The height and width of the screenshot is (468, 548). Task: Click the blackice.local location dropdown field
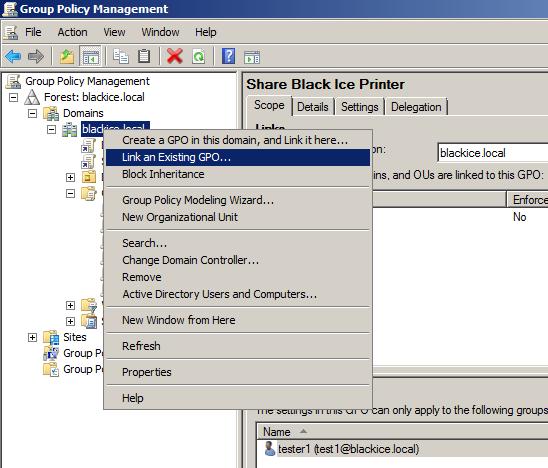click(x=493, y=153)
